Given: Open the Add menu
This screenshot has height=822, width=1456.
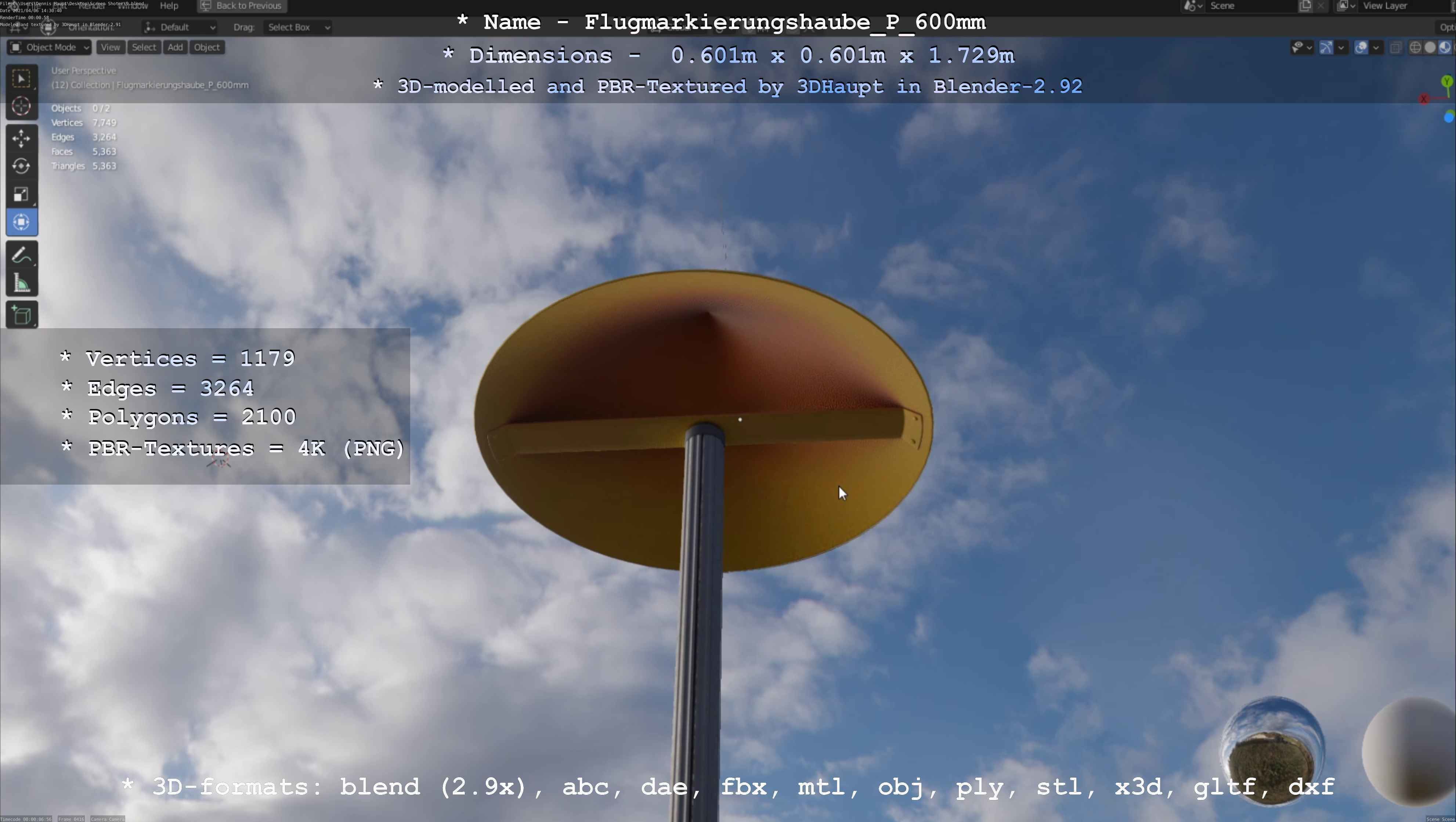Looking at the screenshot, I should [175, 47].
